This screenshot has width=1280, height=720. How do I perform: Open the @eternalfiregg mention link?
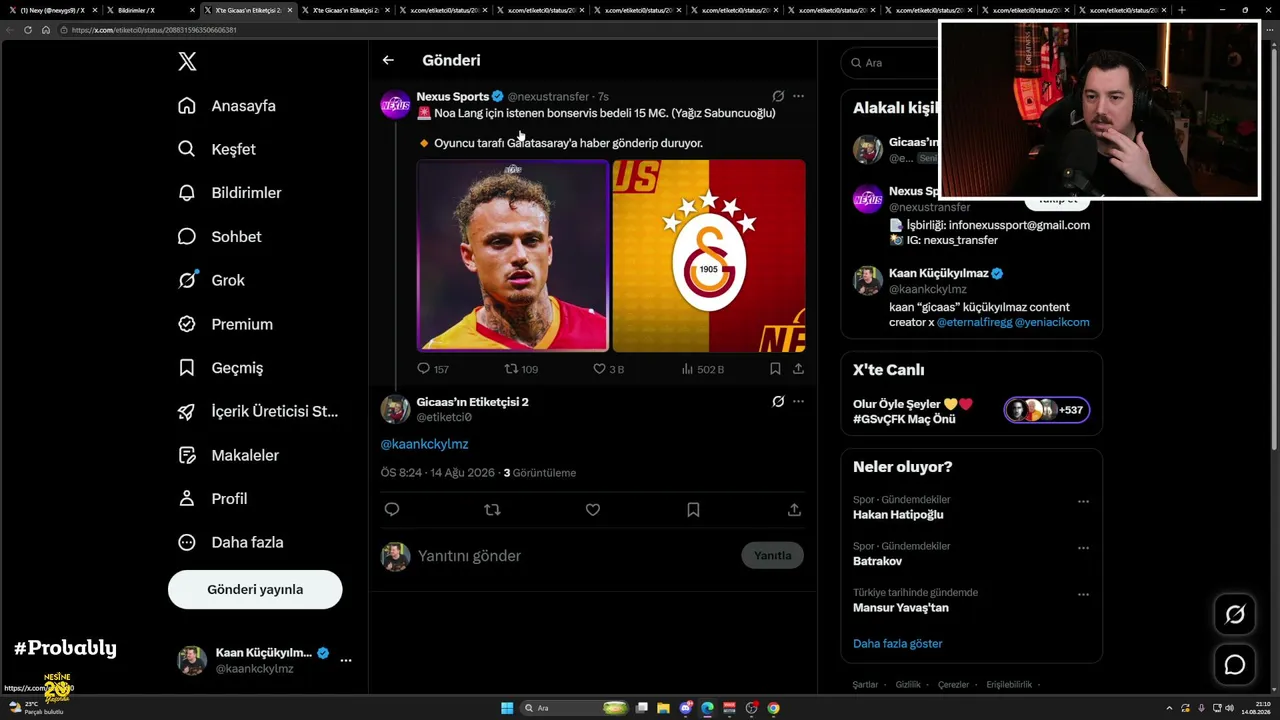click(x=974, y=323)
